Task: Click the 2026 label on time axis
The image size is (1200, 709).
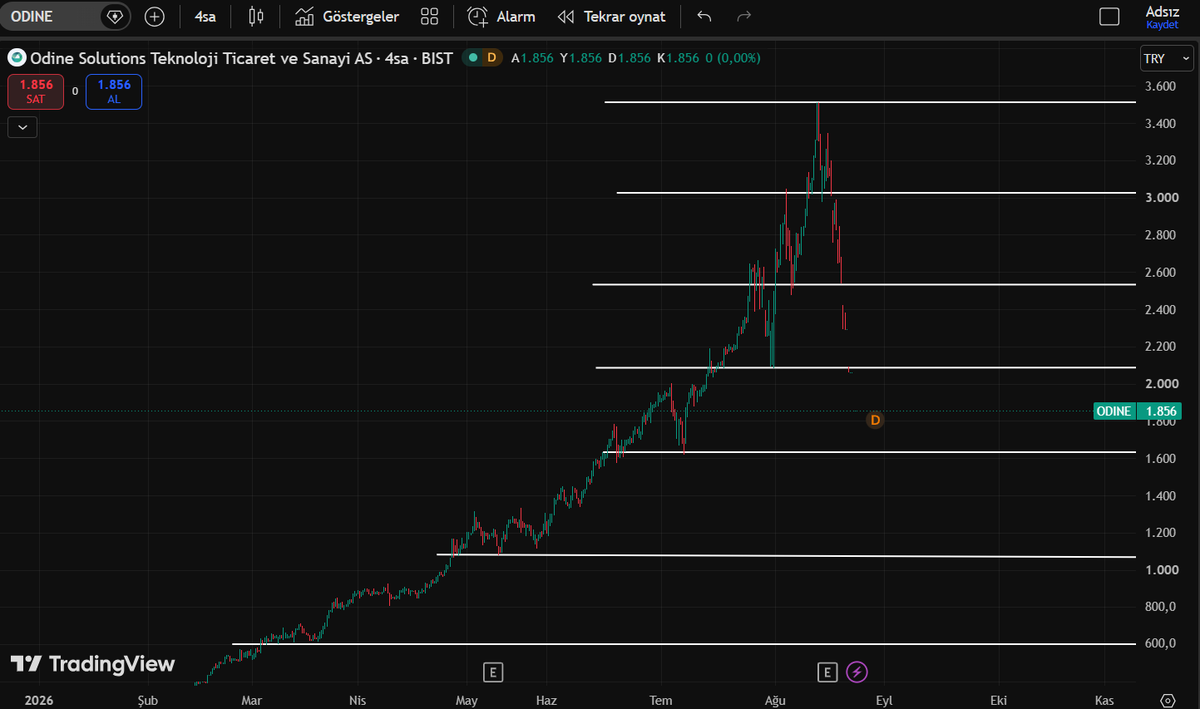Action: tap(39, 700)
